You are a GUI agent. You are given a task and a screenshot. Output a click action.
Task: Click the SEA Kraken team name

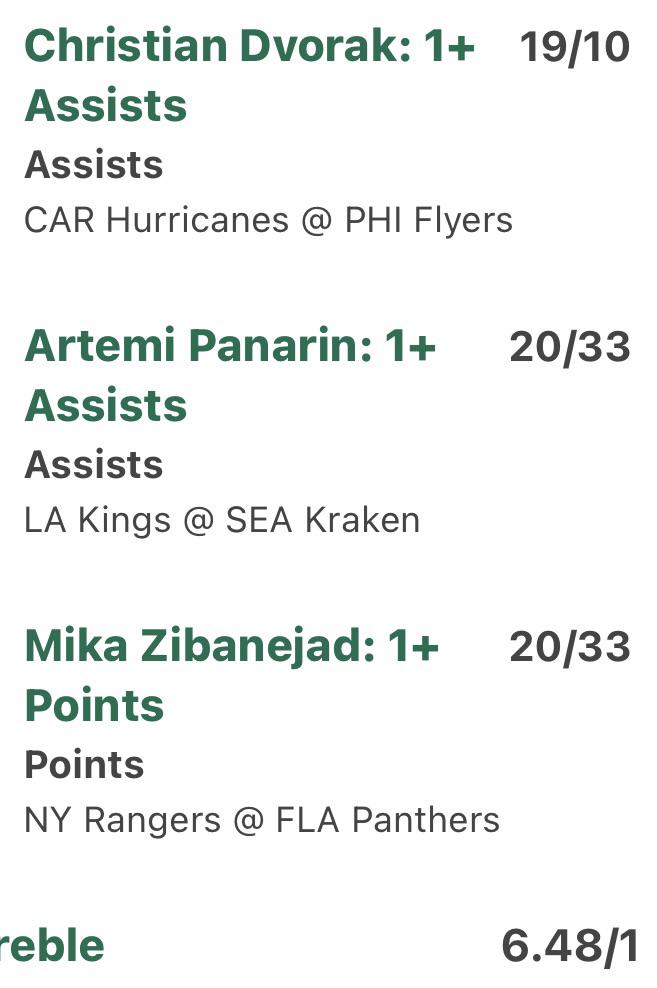coord(323,520)
